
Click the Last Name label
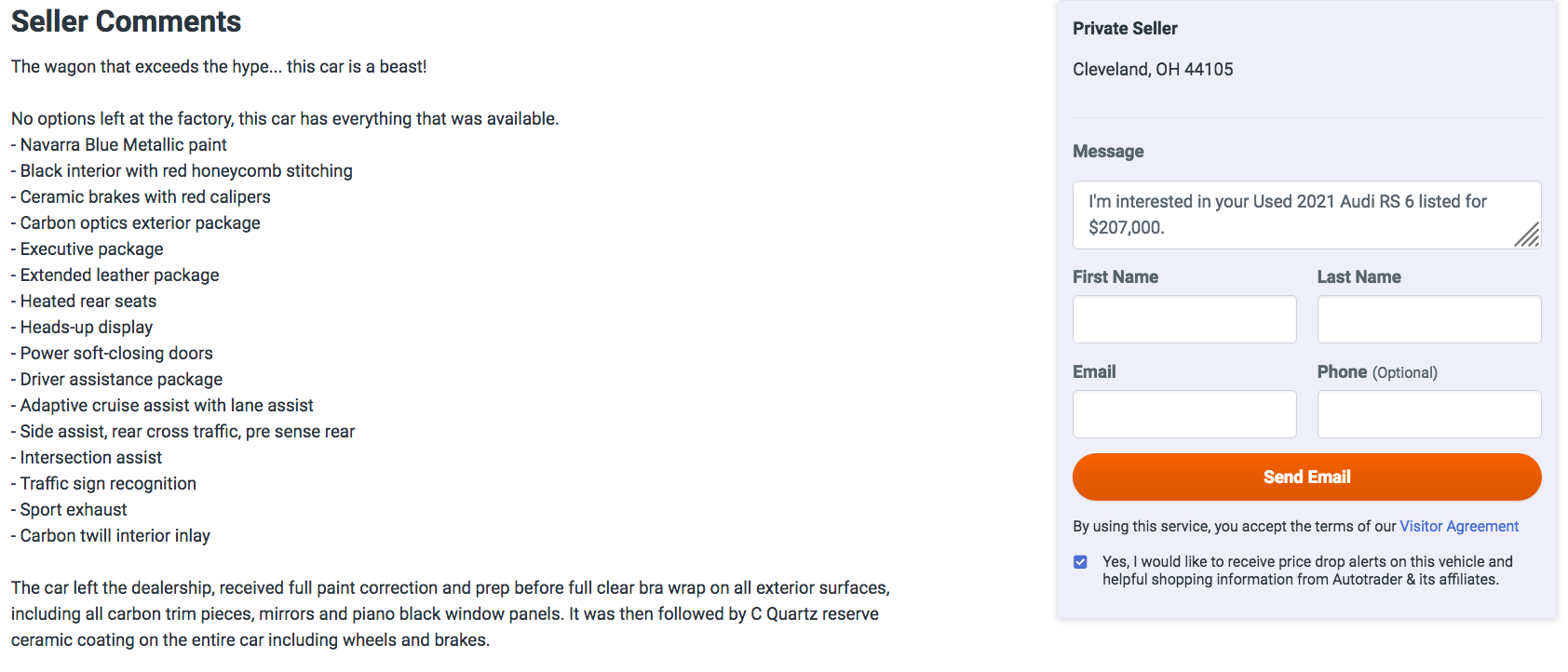(1358, 276)
